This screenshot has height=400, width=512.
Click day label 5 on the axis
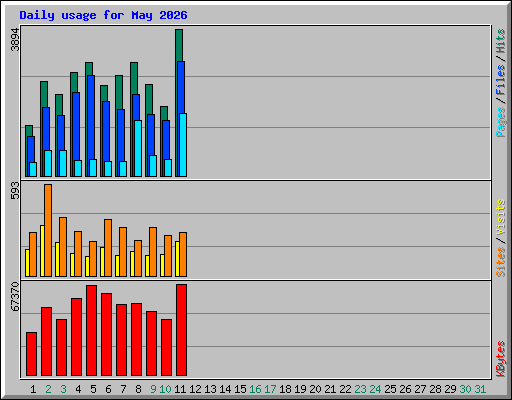[93, 389]
